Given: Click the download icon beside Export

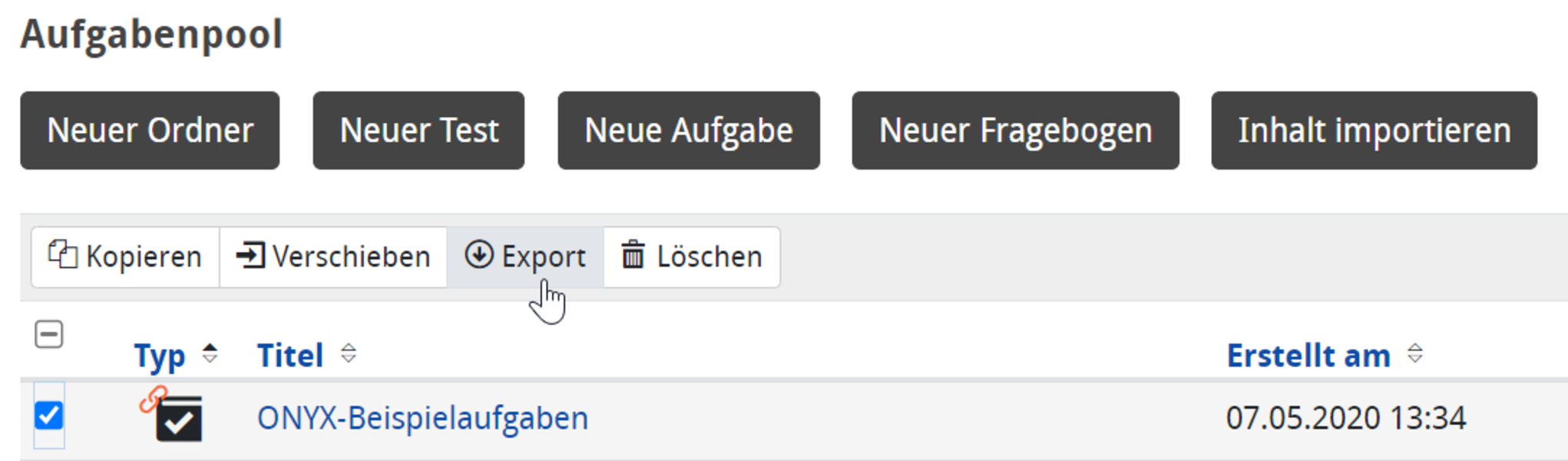Looking at the screenshot, I should coord(479,254).
